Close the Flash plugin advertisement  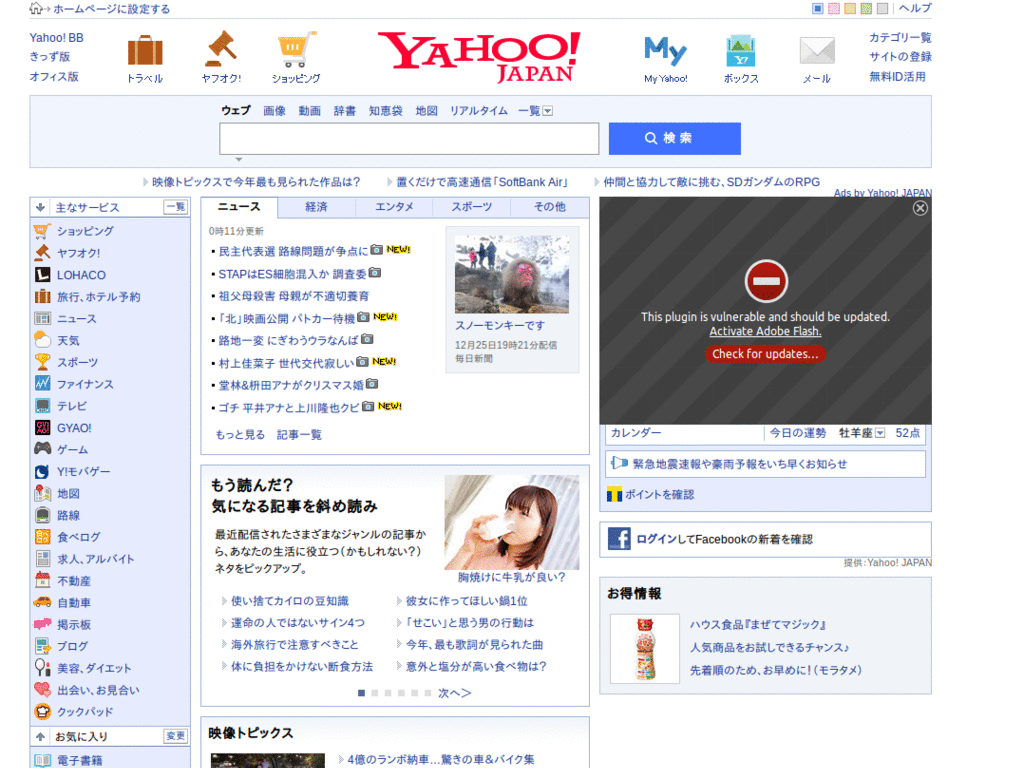[920, 208]
